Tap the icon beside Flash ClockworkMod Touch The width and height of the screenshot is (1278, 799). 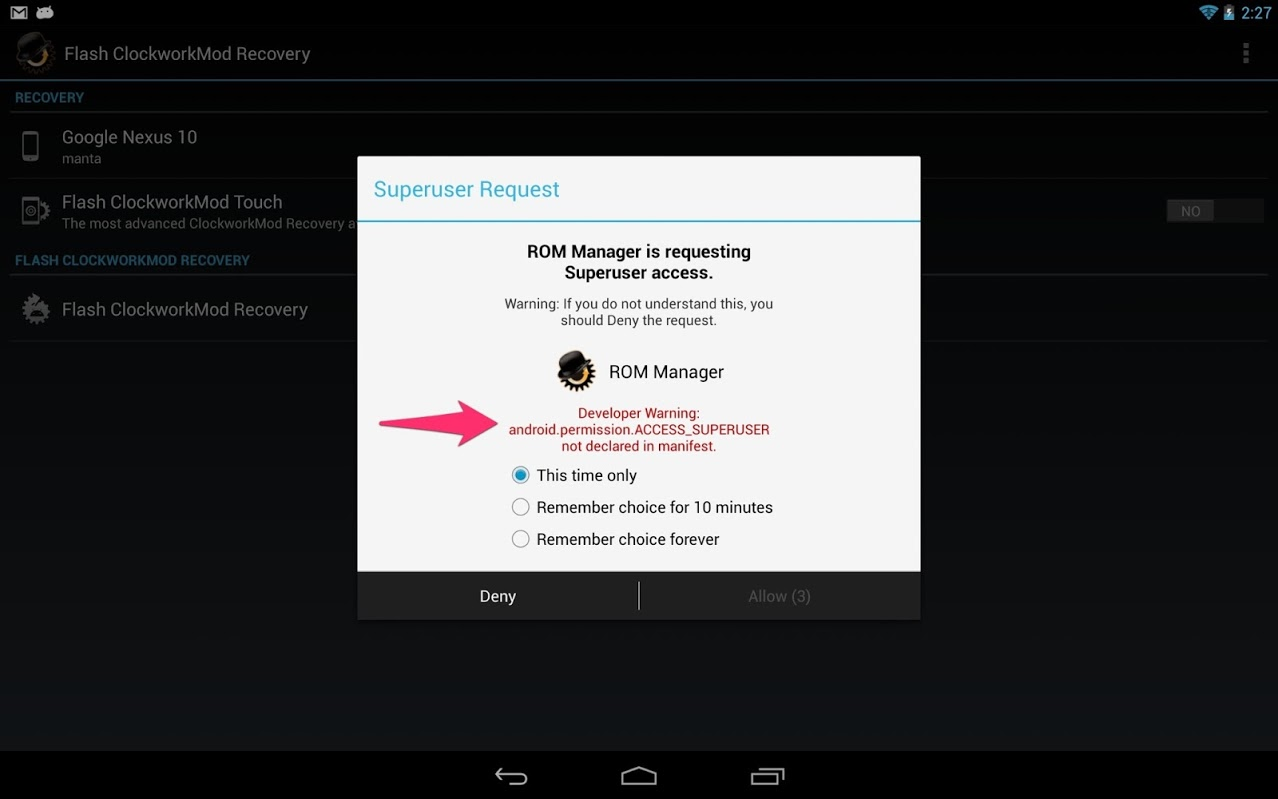pos(35,210)
